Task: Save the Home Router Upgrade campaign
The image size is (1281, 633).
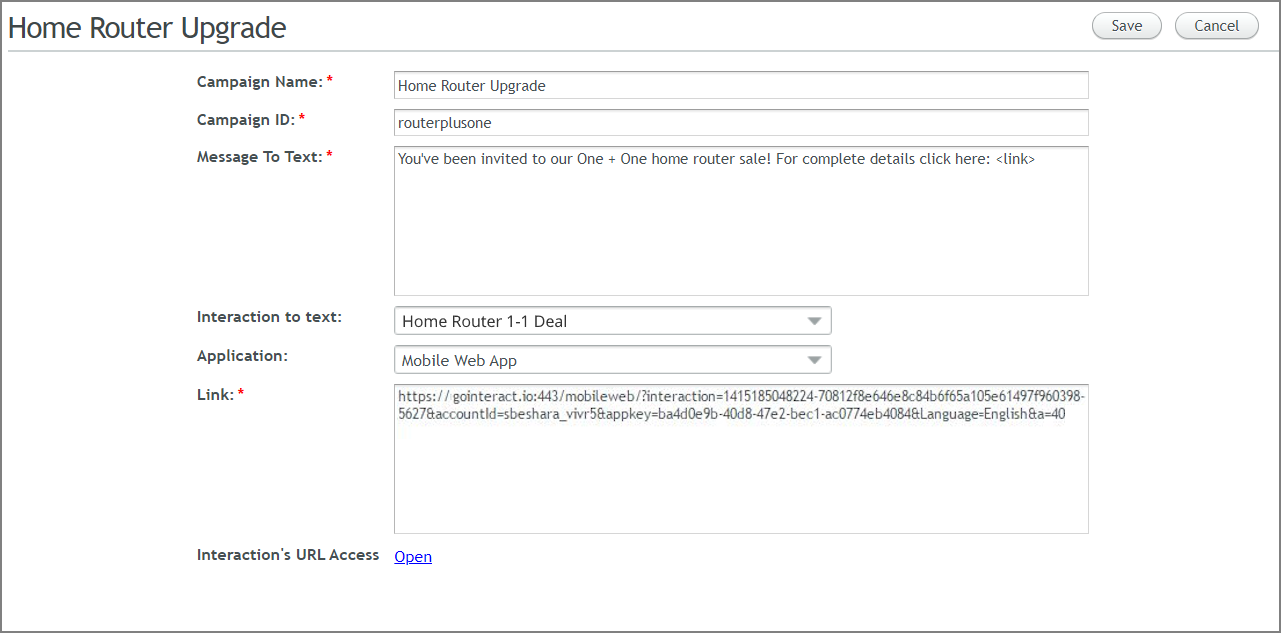Action: [1126, 26]
